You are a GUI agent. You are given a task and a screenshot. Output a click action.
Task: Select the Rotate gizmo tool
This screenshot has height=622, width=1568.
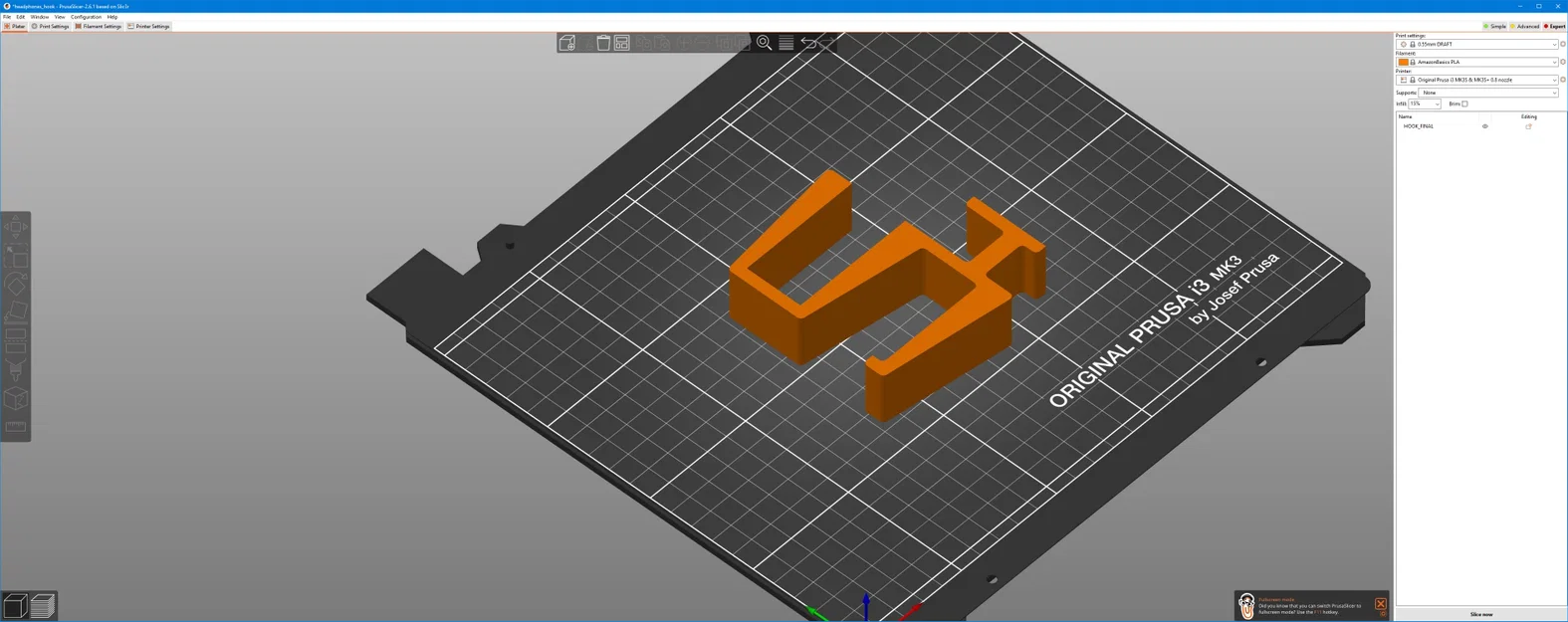click(x=16, y=285)
